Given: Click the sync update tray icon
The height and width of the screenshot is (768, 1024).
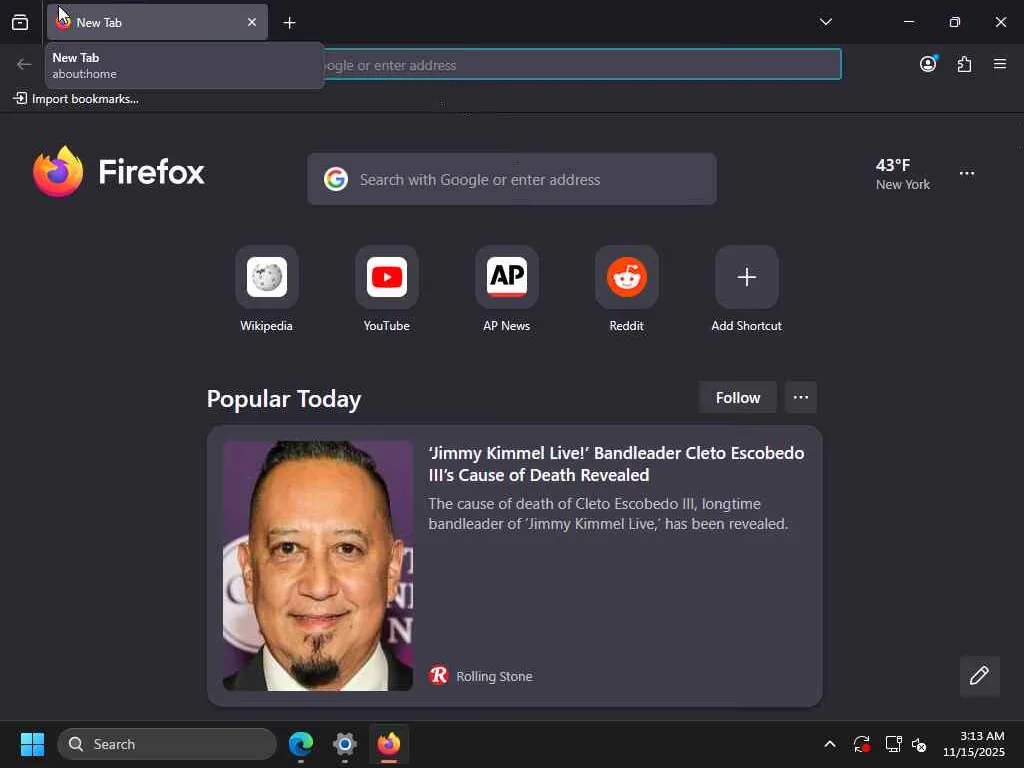Looking at the screenshot, I should click(x=861, y=744).
